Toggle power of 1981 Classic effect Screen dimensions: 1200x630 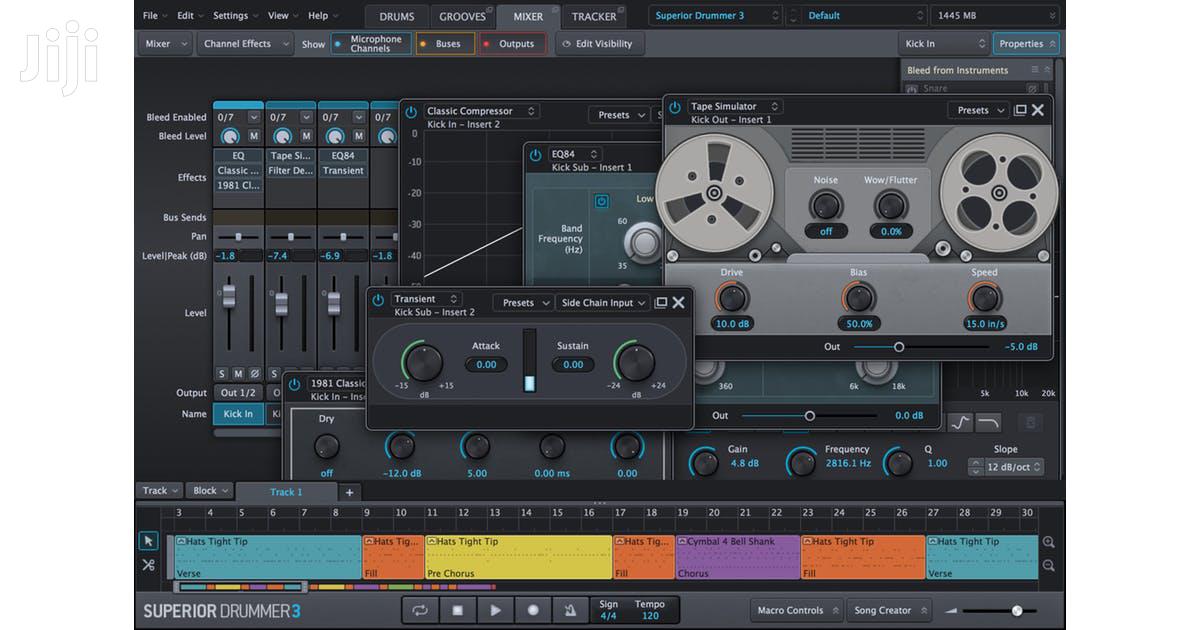[295, 384]
